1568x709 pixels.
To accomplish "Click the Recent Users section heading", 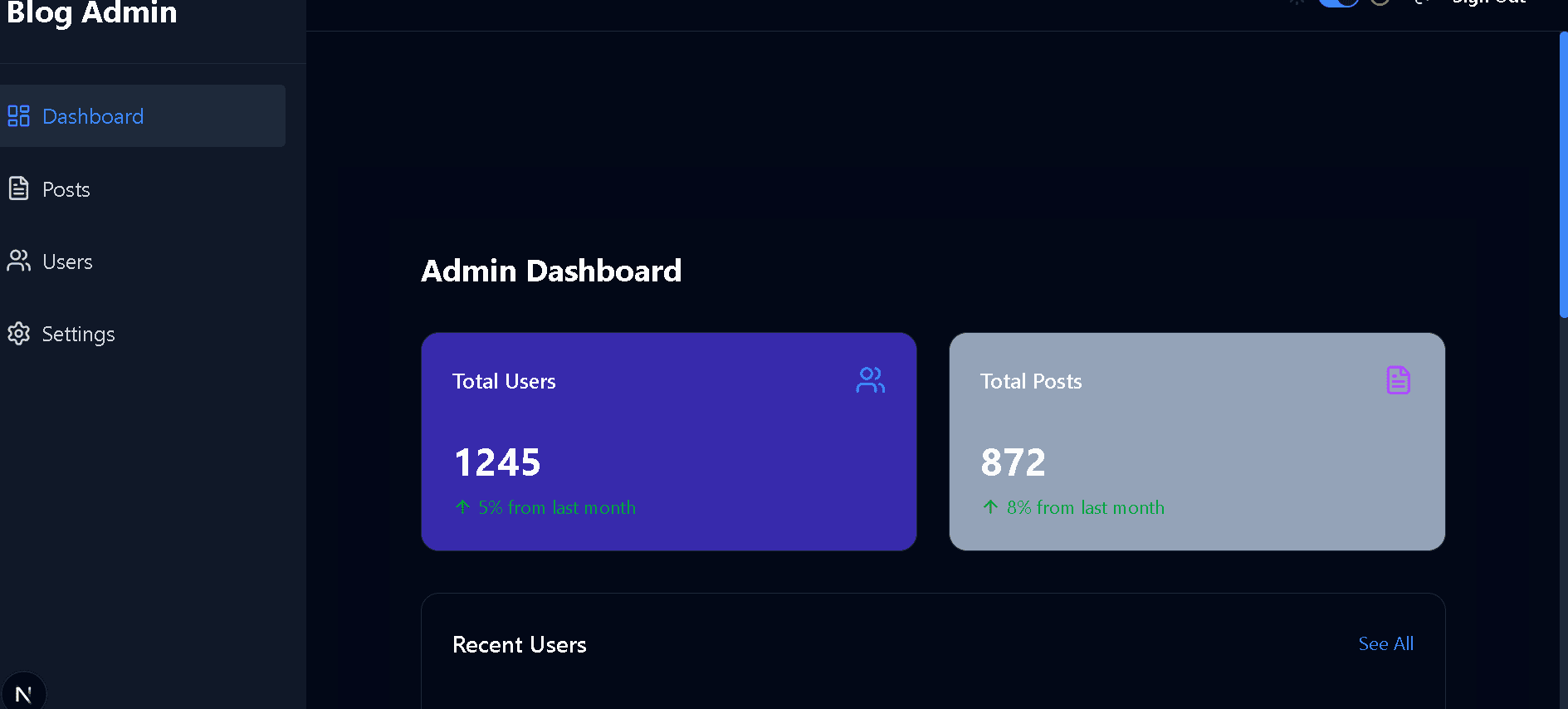I will [x=519, y=644].
